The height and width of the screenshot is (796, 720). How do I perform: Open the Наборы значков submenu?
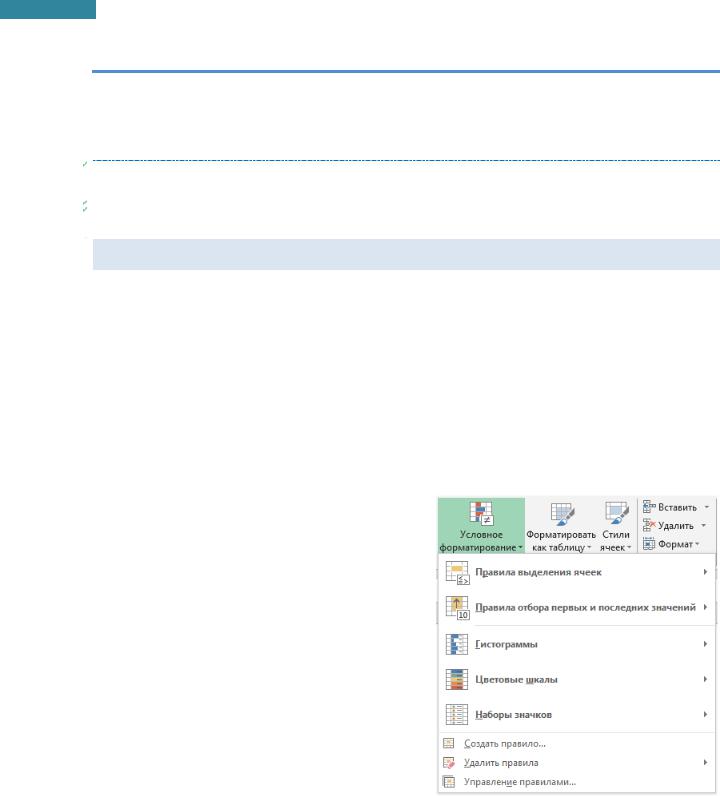576,714
